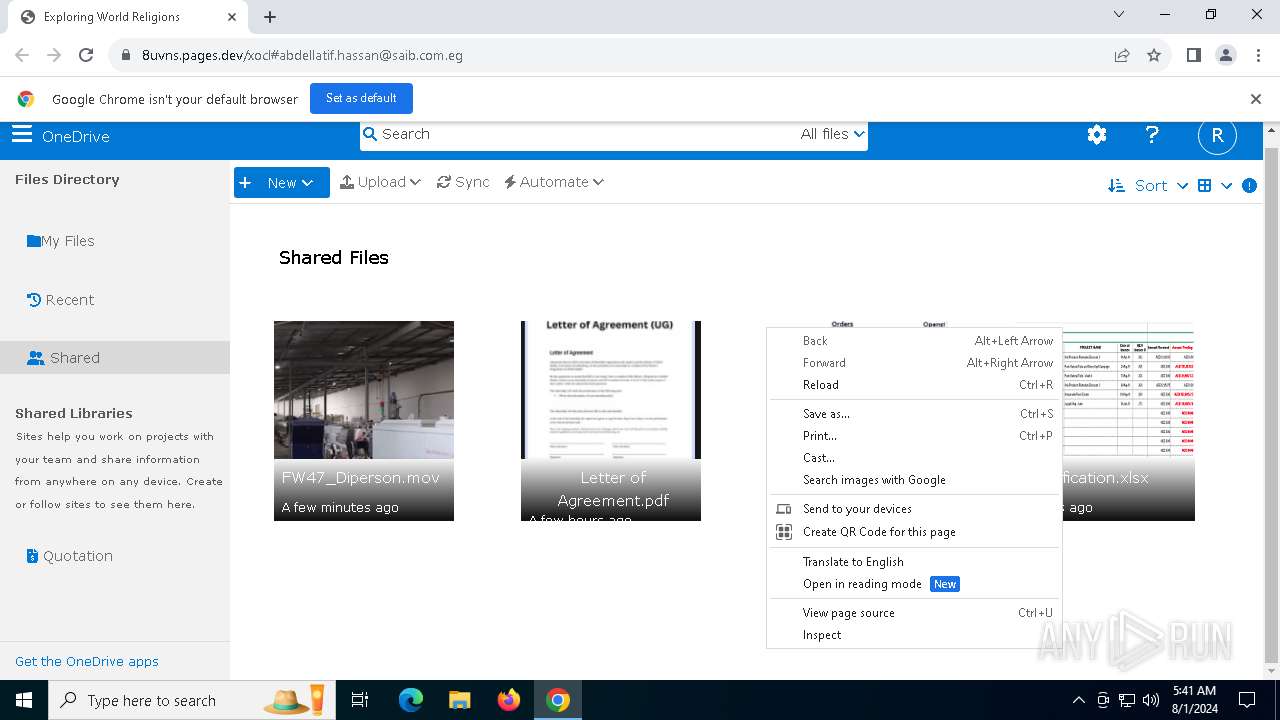
Task: Choose Cast... from the context menu
Action: pos(913,458)
